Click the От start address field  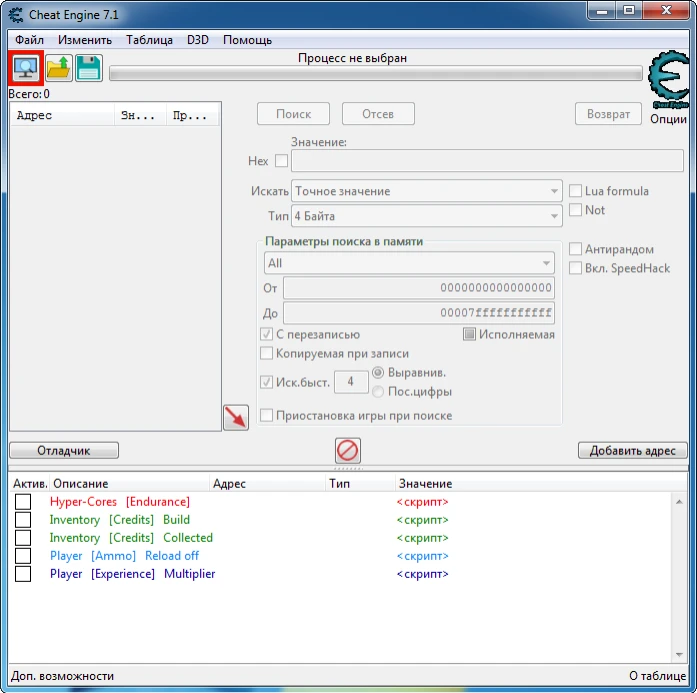tap(419, 288)
